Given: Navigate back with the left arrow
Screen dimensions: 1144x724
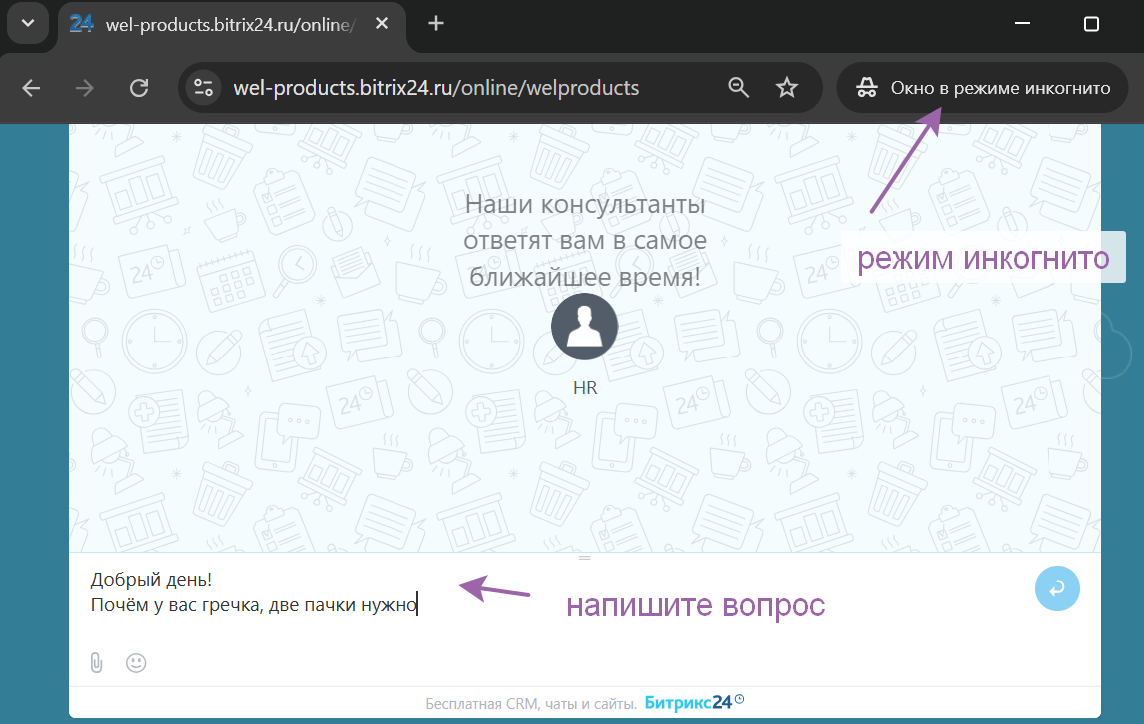Looking at the screenshot, I should coord(30,88).
